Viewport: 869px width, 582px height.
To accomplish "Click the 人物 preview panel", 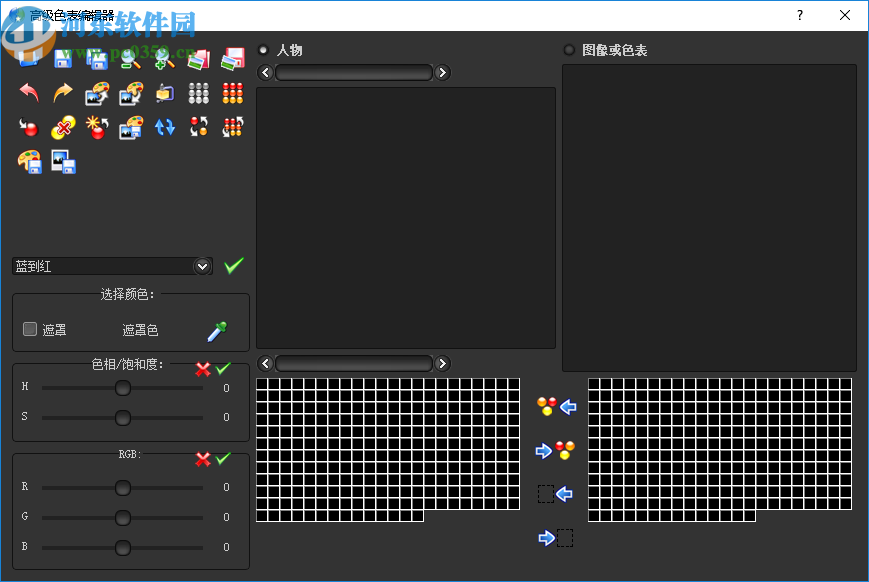I will tap(406, 218).
